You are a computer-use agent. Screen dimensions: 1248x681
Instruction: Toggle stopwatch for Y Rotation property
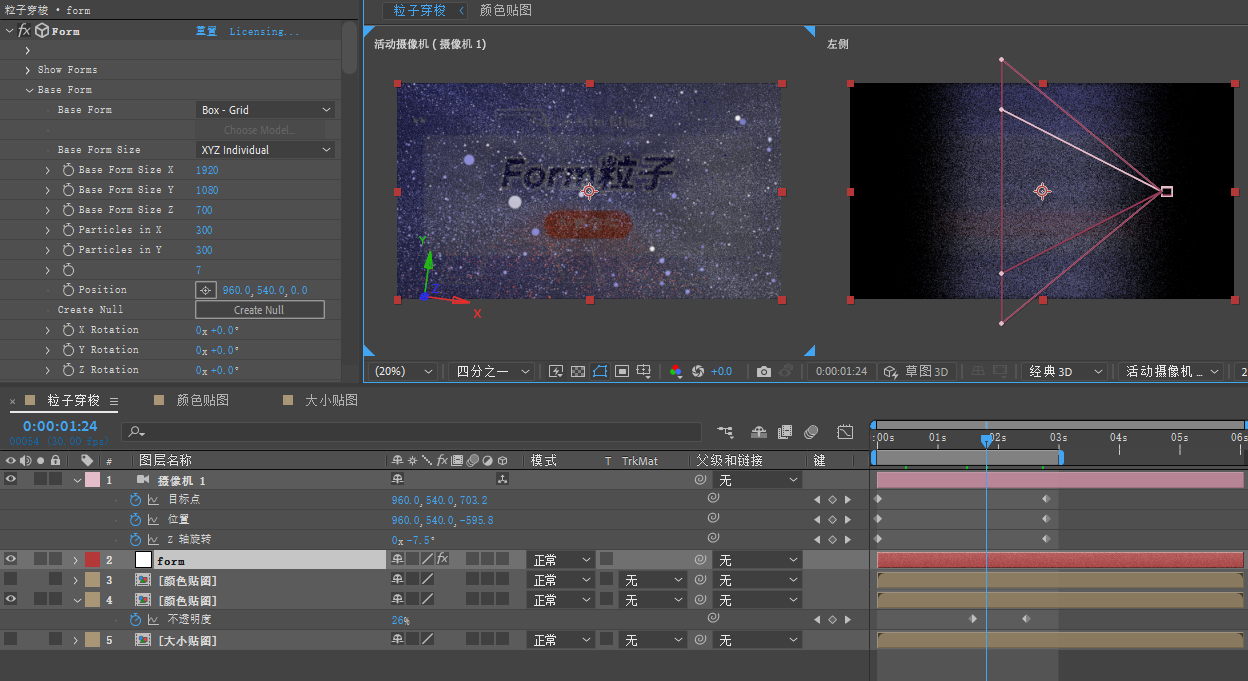[x=68, y=350]
